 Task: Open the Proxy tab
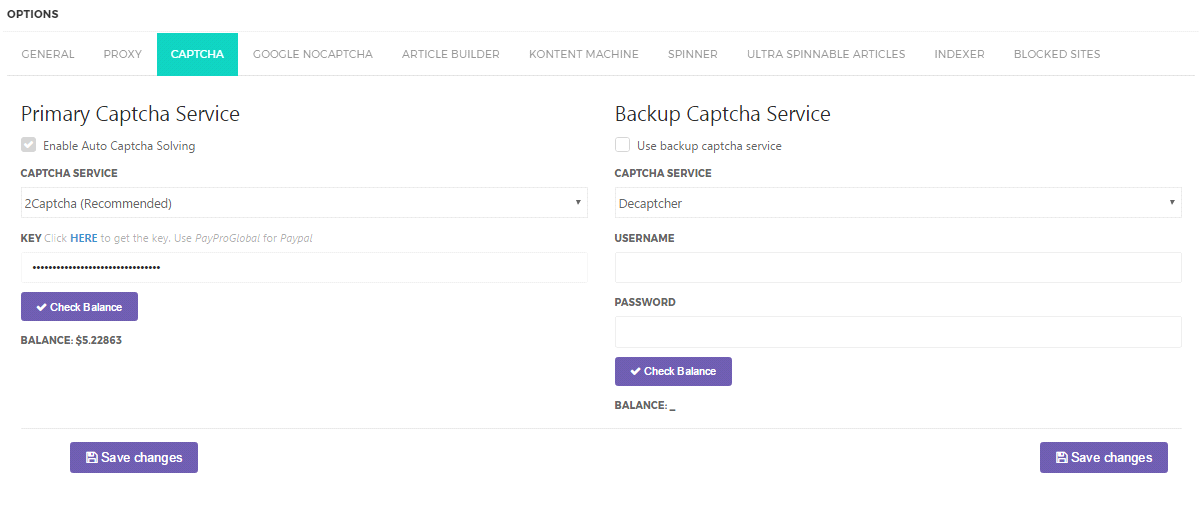tap(123, 54)
